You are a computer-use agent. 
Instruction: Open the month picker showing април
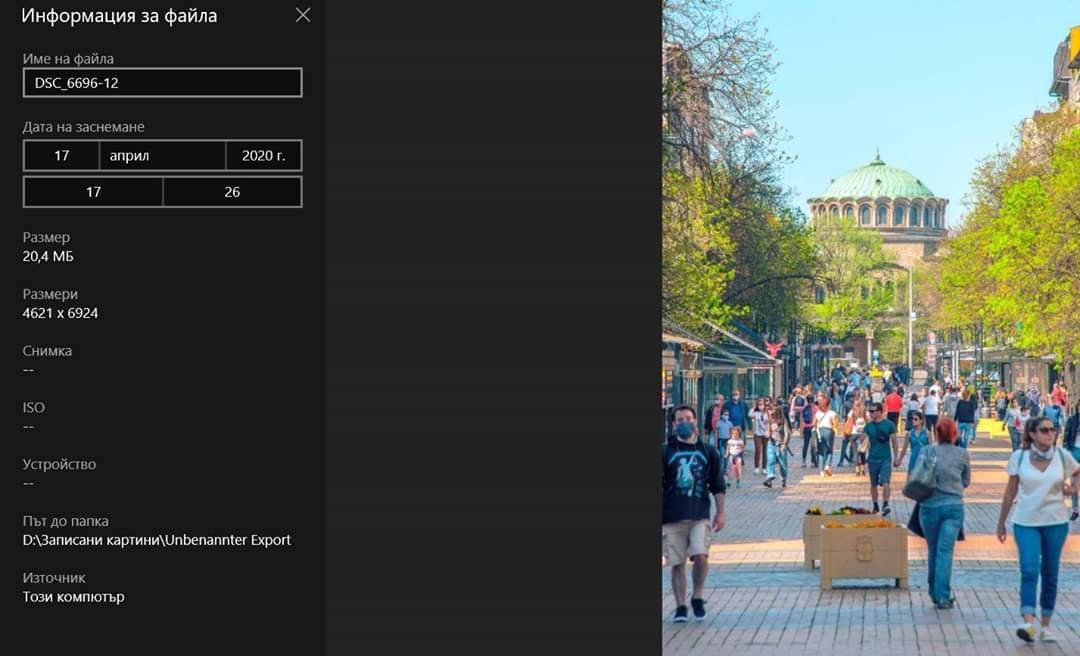pos(162,156)
